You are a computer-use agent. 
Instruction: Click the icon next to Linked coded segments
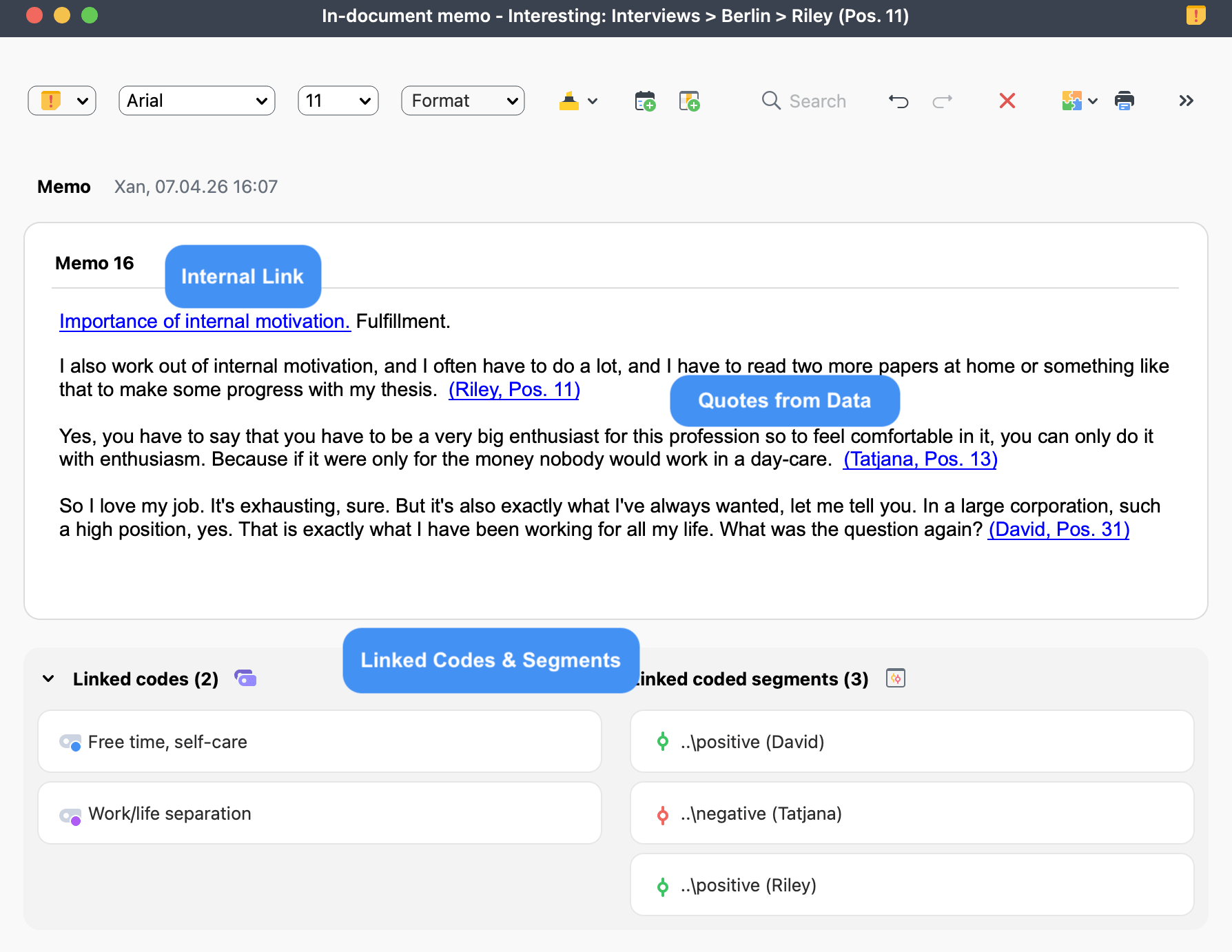click(x=894, y=679)
